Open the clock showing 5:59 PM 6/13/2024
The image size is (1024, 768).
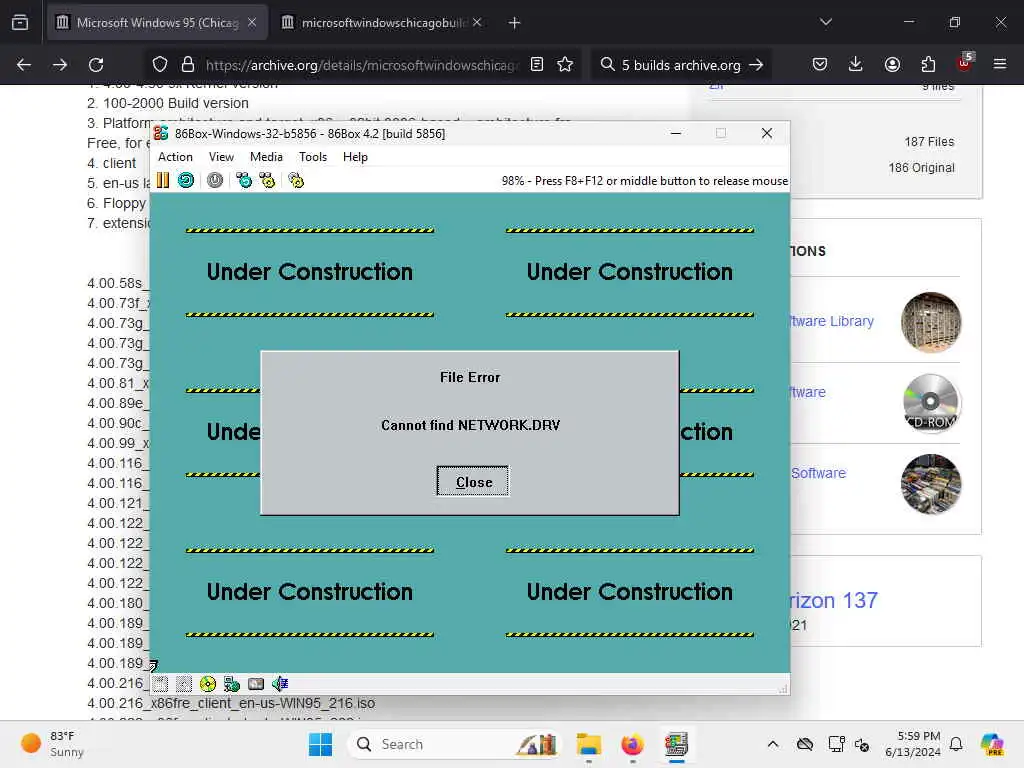(x=912, y=744)
